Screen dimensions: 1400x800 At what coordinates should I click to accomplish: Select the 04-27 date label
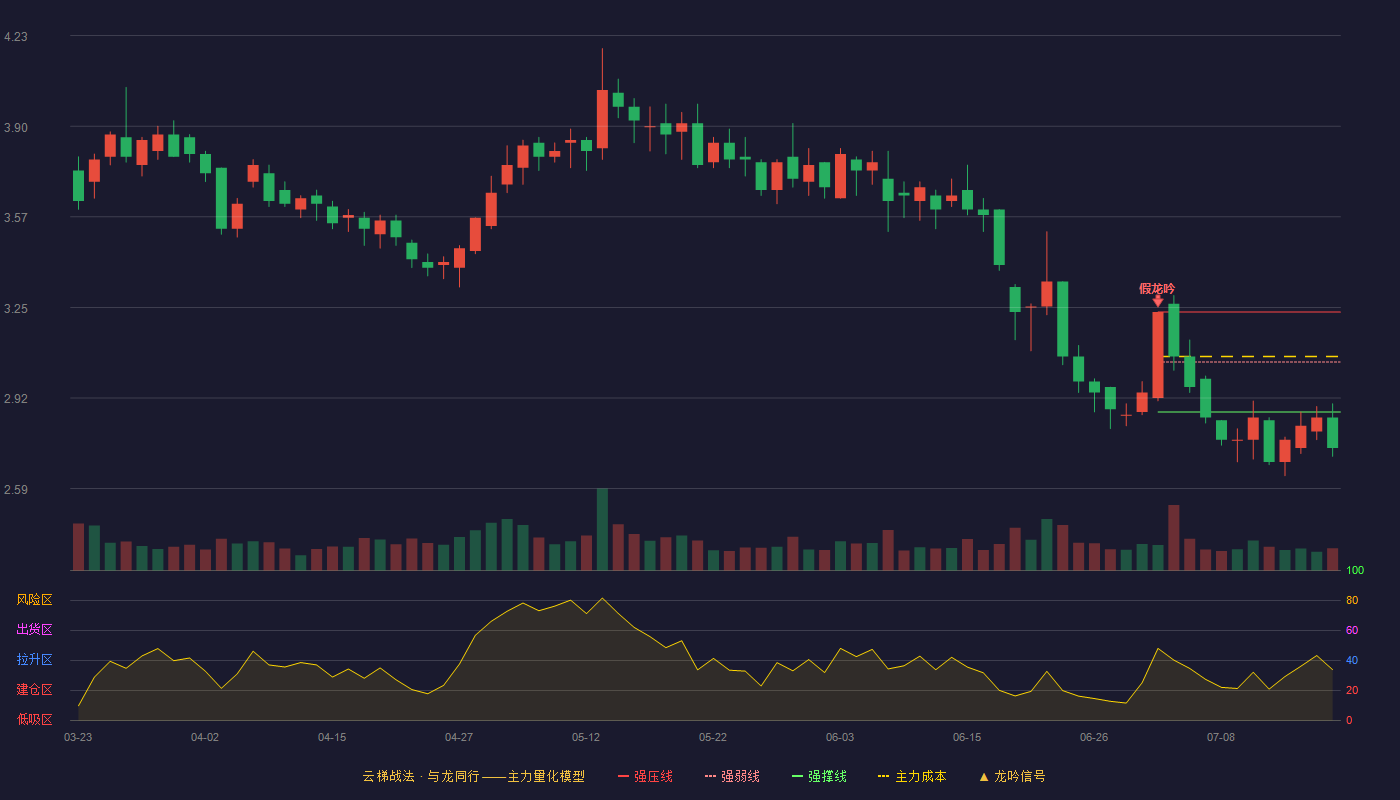point(459,737)
